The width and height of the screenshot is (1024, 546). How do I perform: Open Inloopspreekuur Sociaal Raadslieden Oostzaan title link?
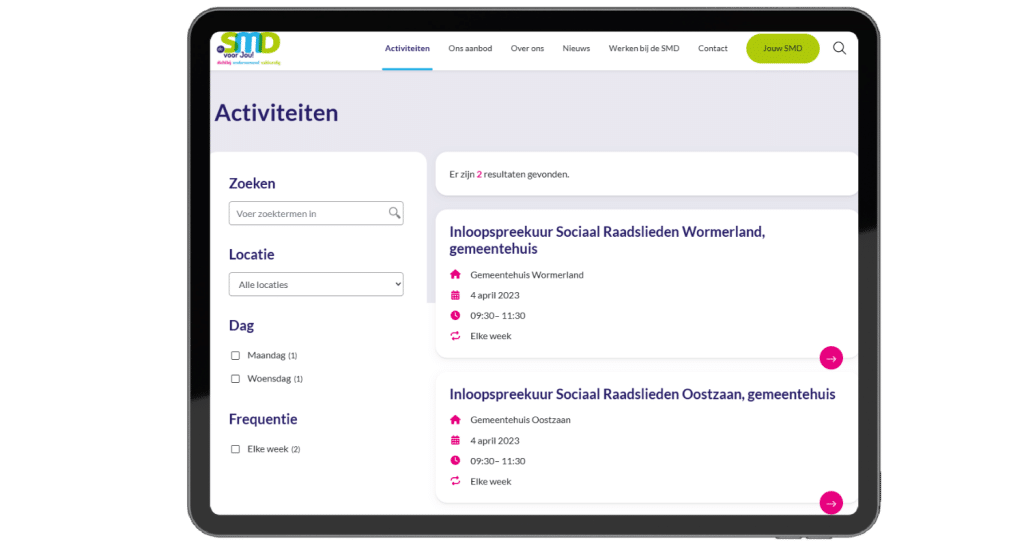click(x=642, y=394)
